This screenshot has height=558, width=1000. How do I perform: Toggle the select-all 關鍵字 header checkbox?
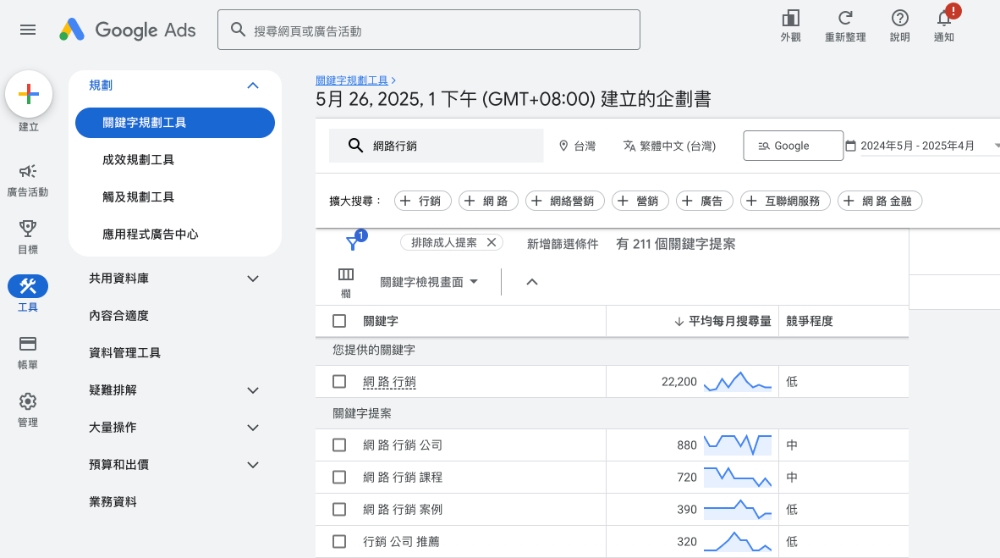click(x=339, y=321)
